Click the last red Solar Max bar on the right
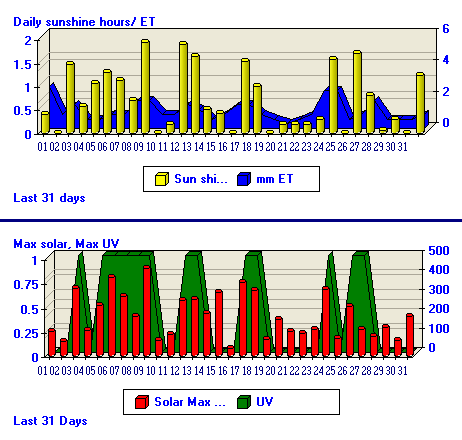Image resolution: width=462 pixels, height=440 pixels. click(x=410, y=335)
